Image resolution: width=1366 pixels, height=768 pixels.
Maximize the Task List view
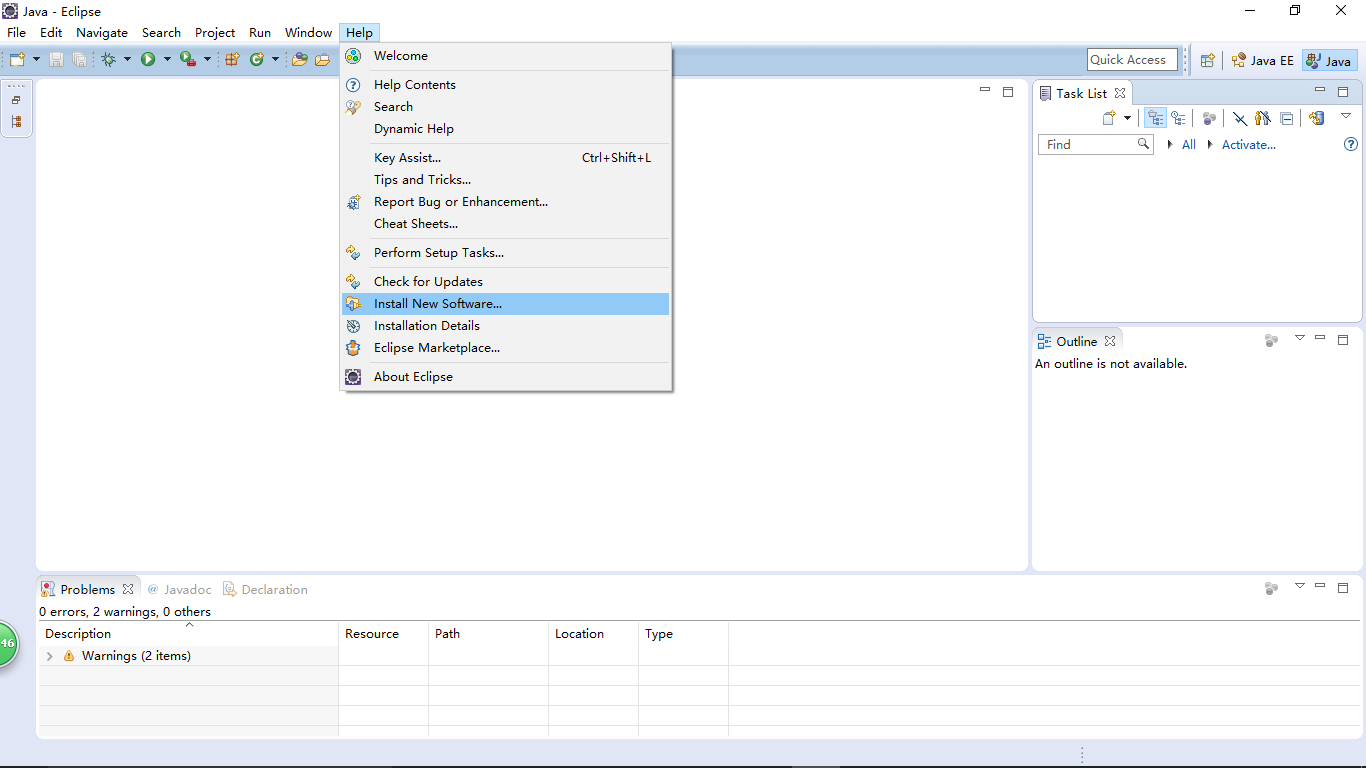(1343, 92)
